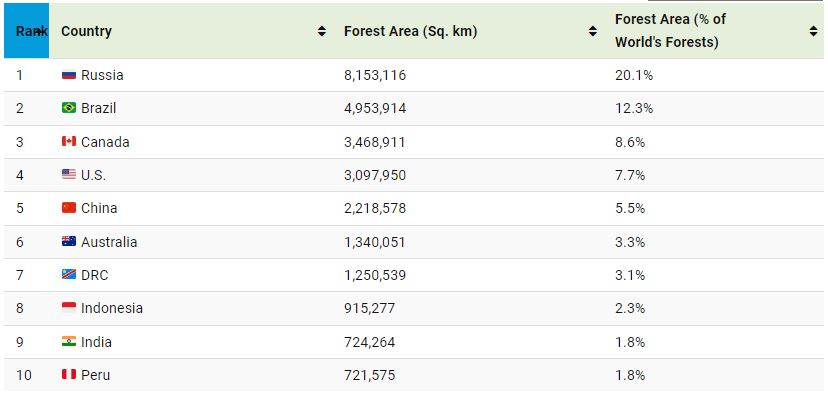
Task: Click the China flag icon
Action: tap(69, 208)
